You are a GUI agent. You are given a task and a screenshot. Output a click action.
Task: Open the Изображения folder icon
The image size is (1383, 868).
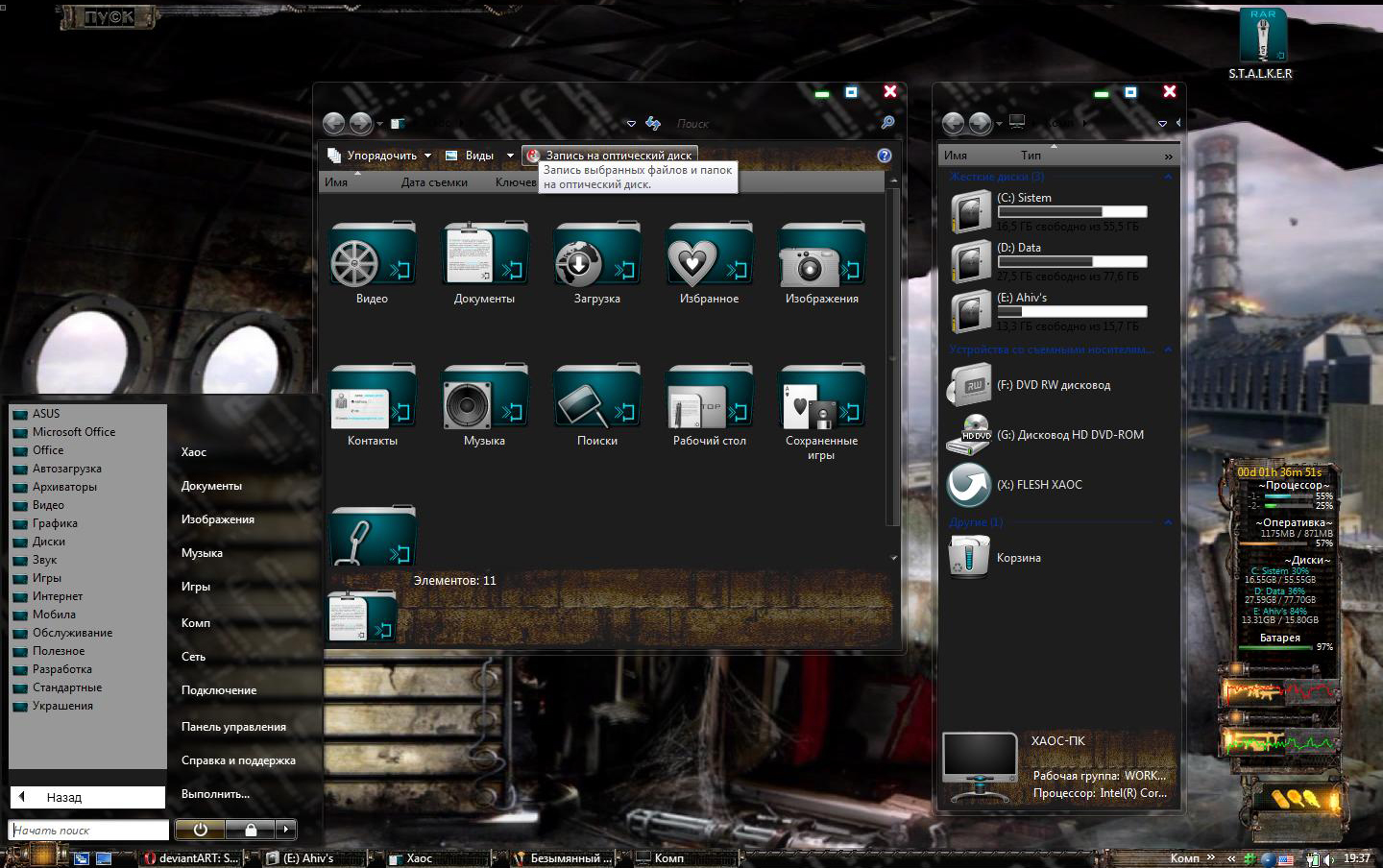[x=822, y=255]
